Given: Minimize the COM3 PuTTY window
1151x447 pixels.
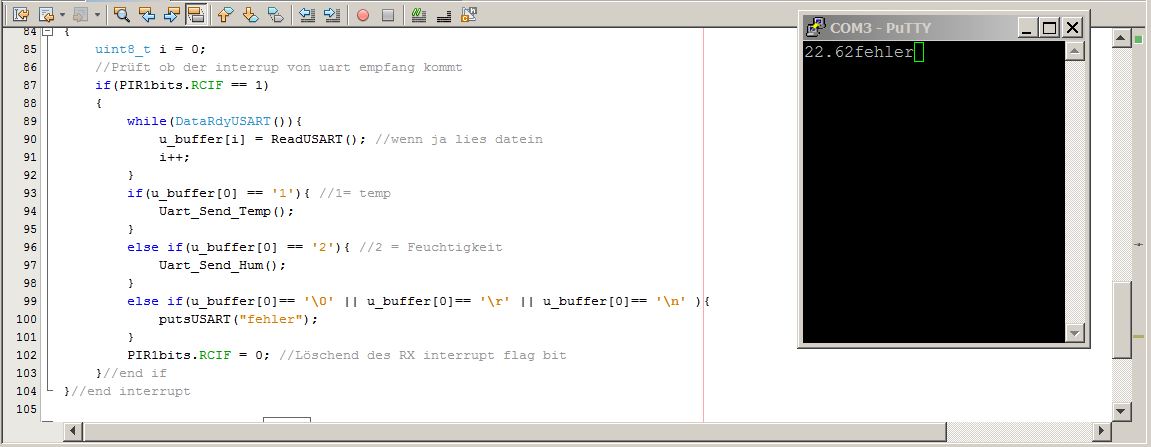Looking at the screenshot, I should [x=1026, y=28].
